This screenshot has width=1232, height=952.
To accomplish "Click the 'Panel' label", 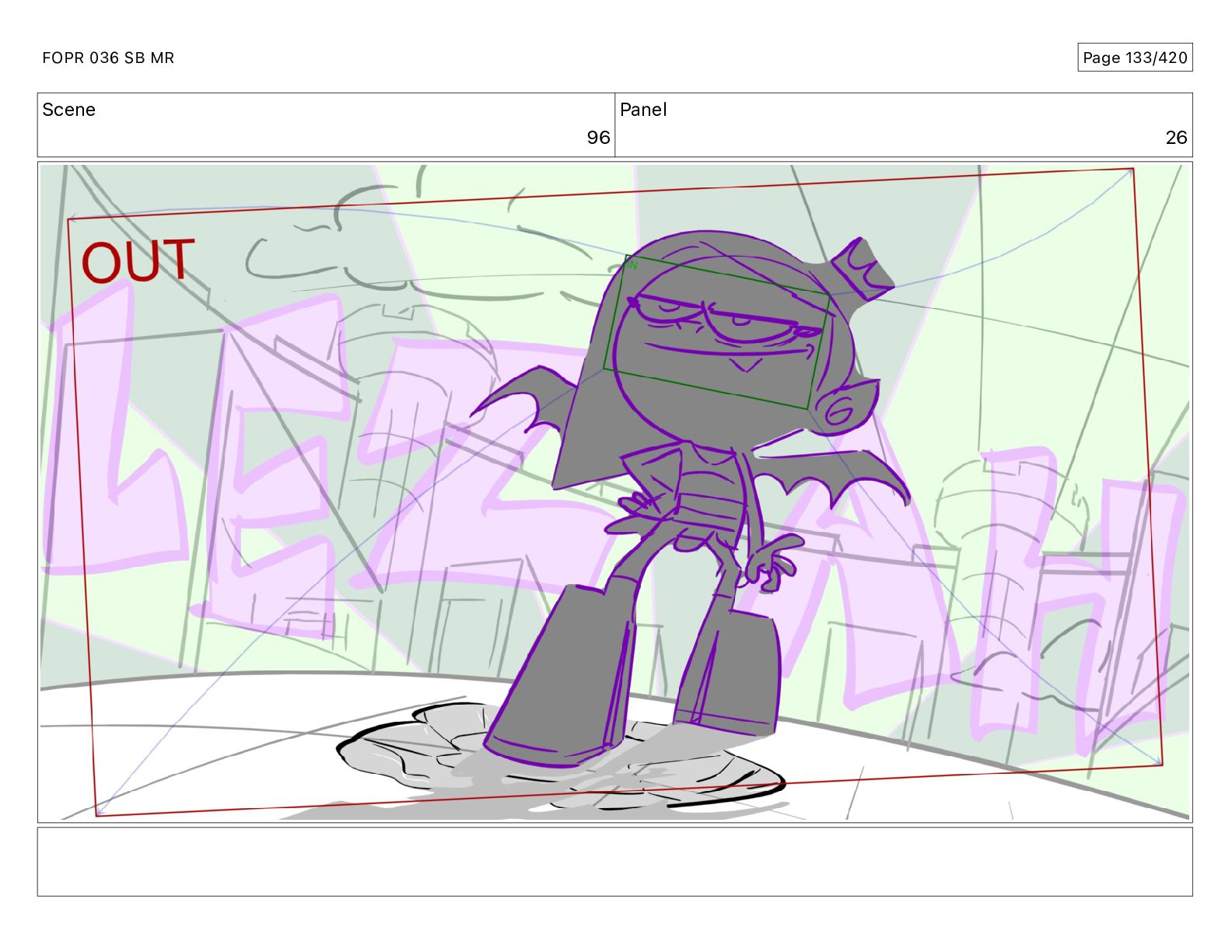I will click(x=643, y=110).
